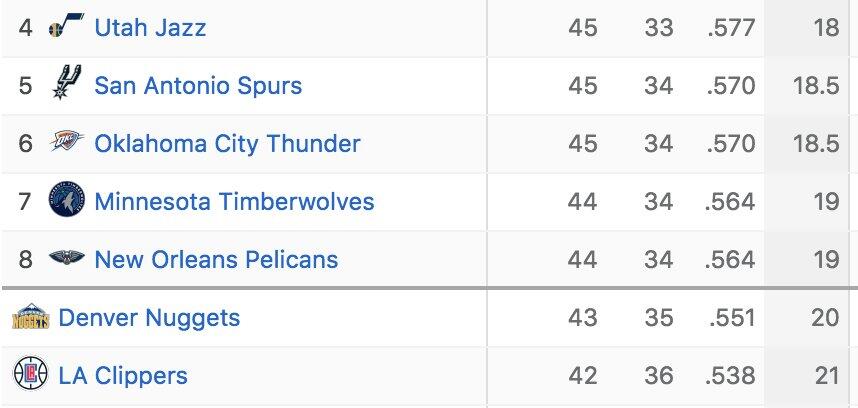Click the LA Clippers logo icon
Viewport: 858px width, 408px height.
point(30,376)
